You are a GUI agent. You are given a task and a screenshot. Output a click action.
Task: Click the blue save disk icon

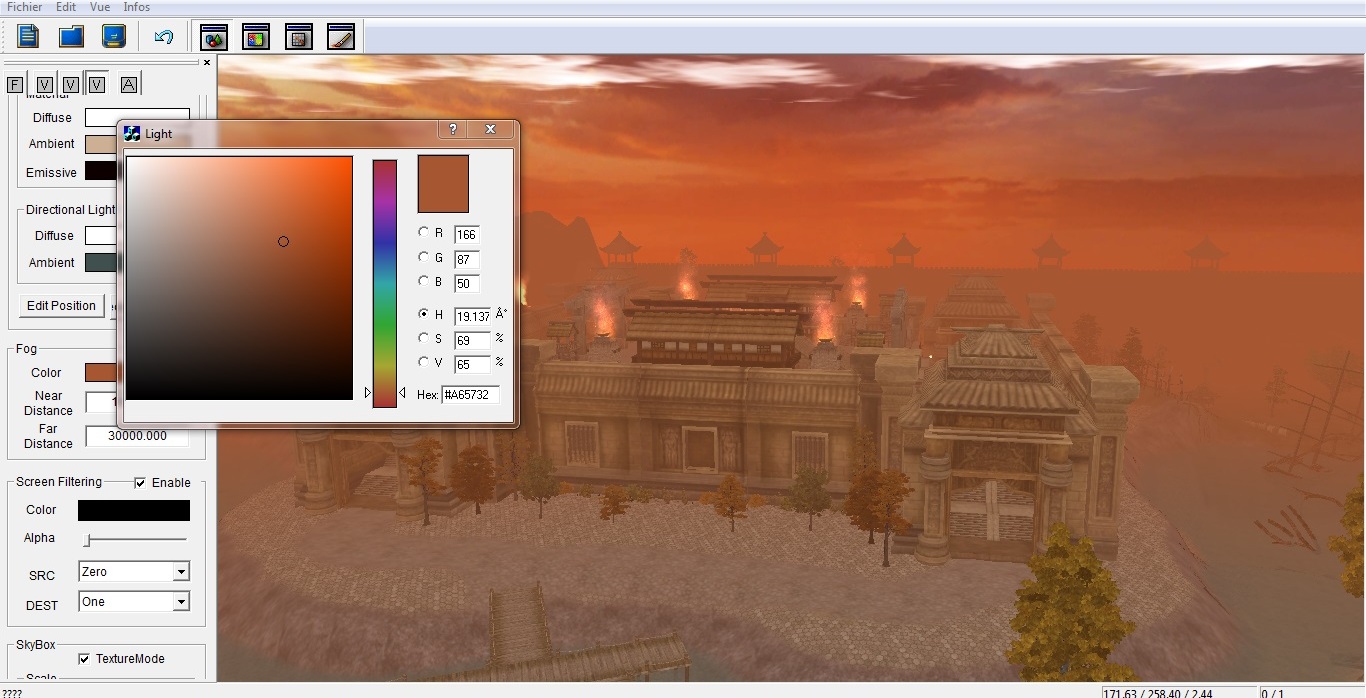(114, 37)
